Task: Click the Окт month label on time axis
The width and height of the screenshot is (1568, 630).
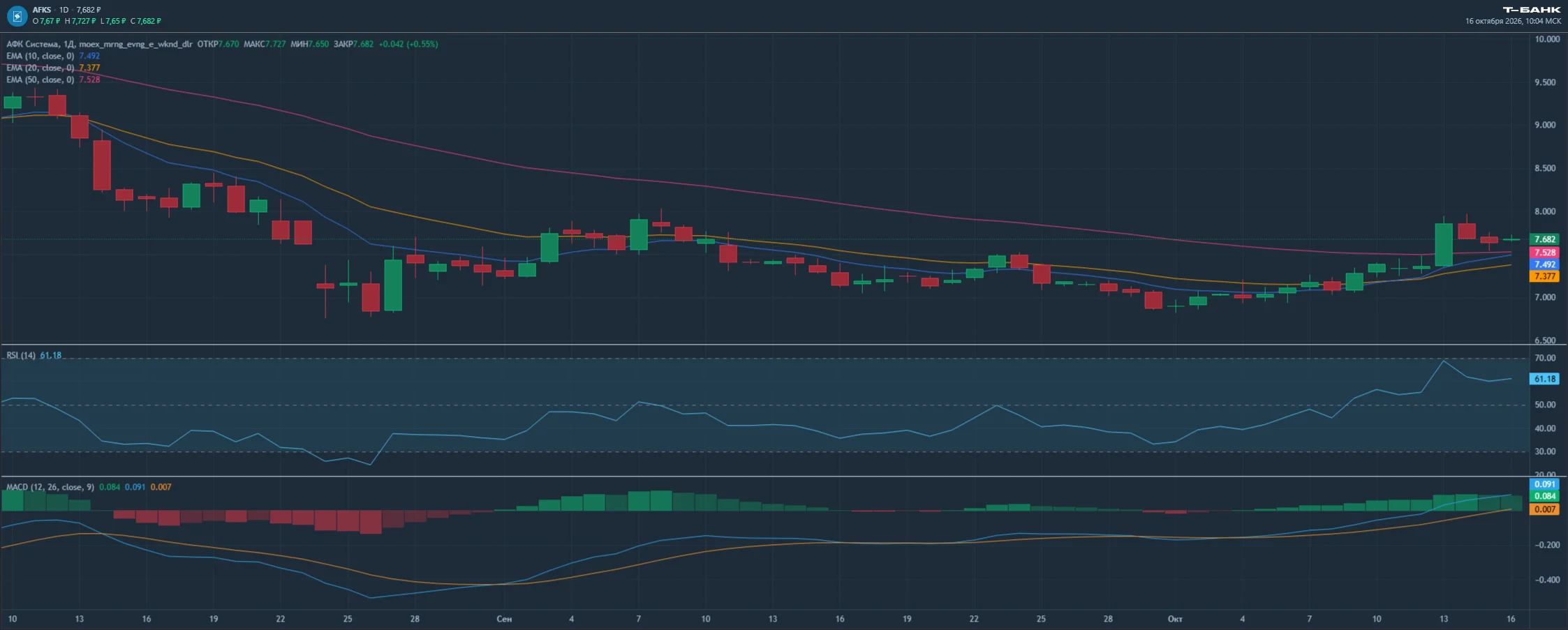Action: 1175,619
